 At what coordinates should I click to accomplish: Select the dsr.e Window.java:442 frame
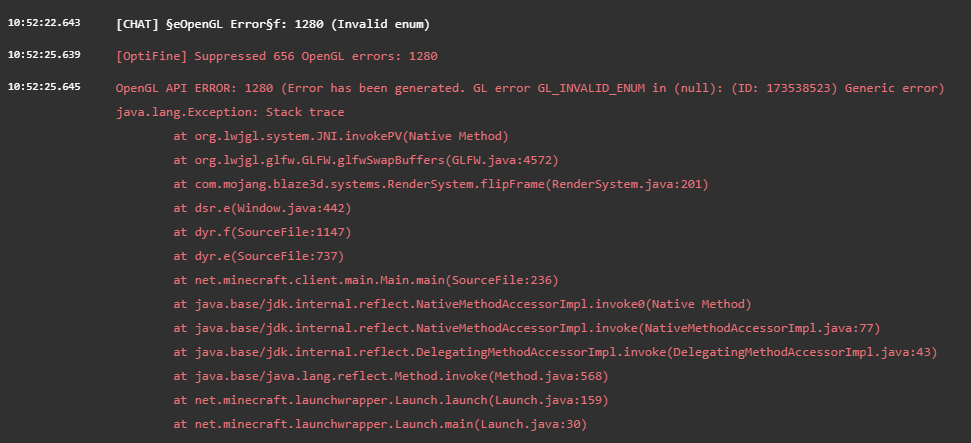click(x=262, y=208)
